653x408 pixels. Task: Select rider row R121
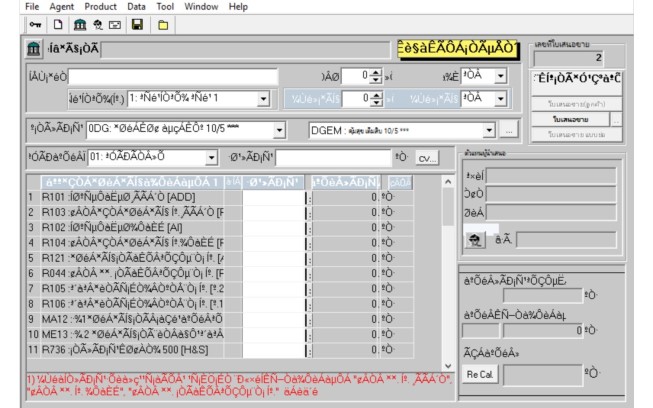132,258
